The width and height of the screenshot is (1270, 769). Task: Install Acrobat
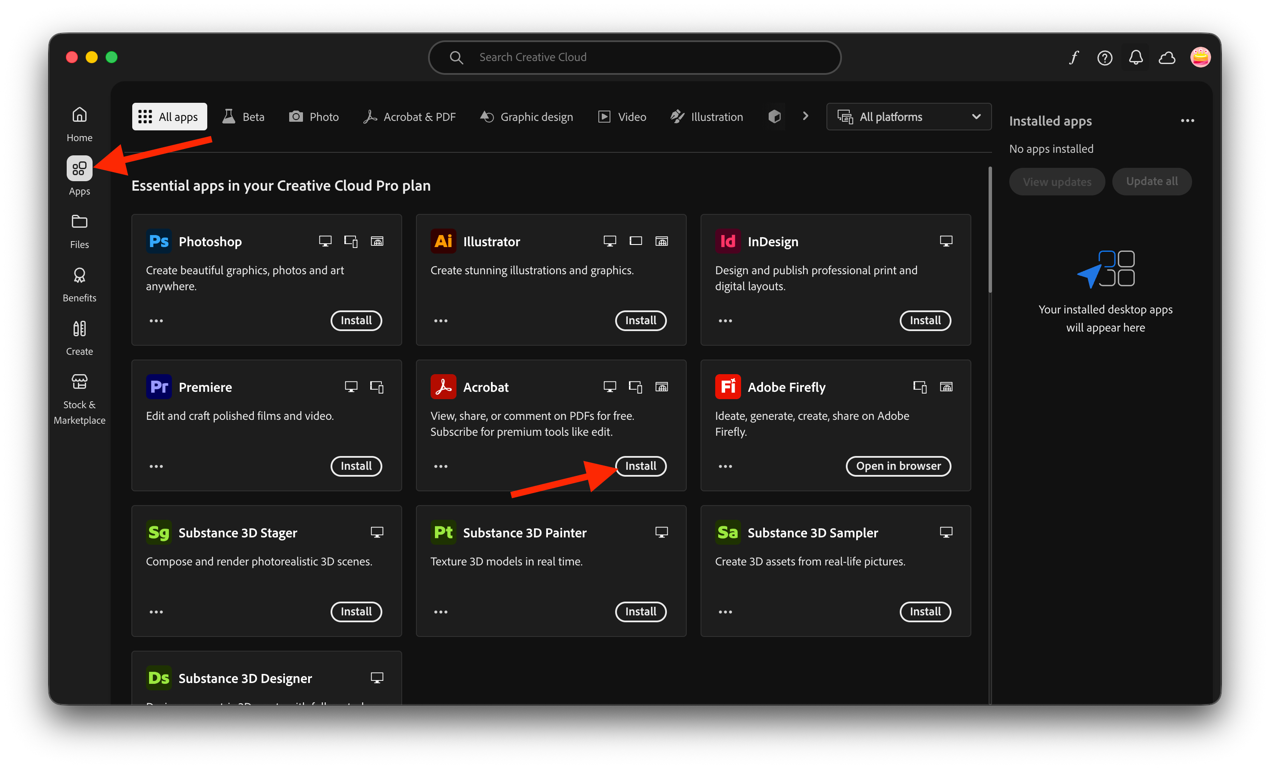(641, 466)
